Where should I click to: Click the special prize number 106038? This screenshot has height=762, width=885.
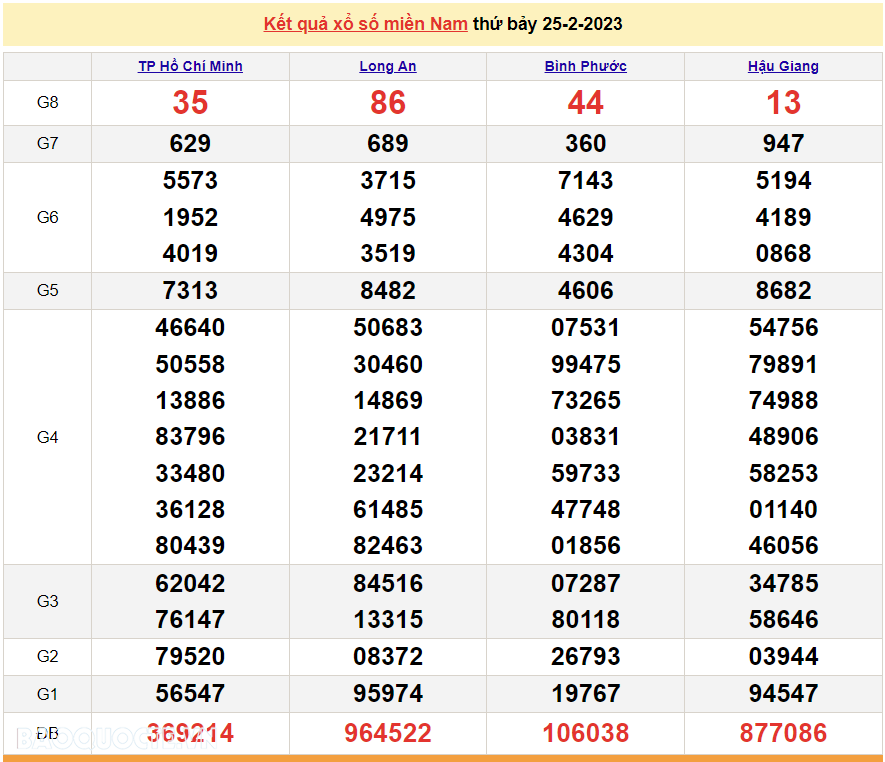pos(585,733)
